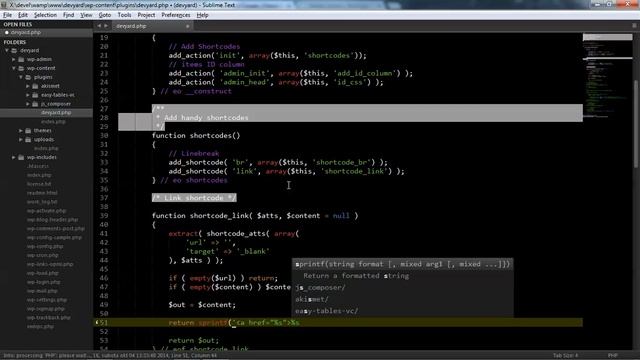The width and height of the screenshot is (640, 360).
Task: Click the minimap code overview
Action: (607, 76)
